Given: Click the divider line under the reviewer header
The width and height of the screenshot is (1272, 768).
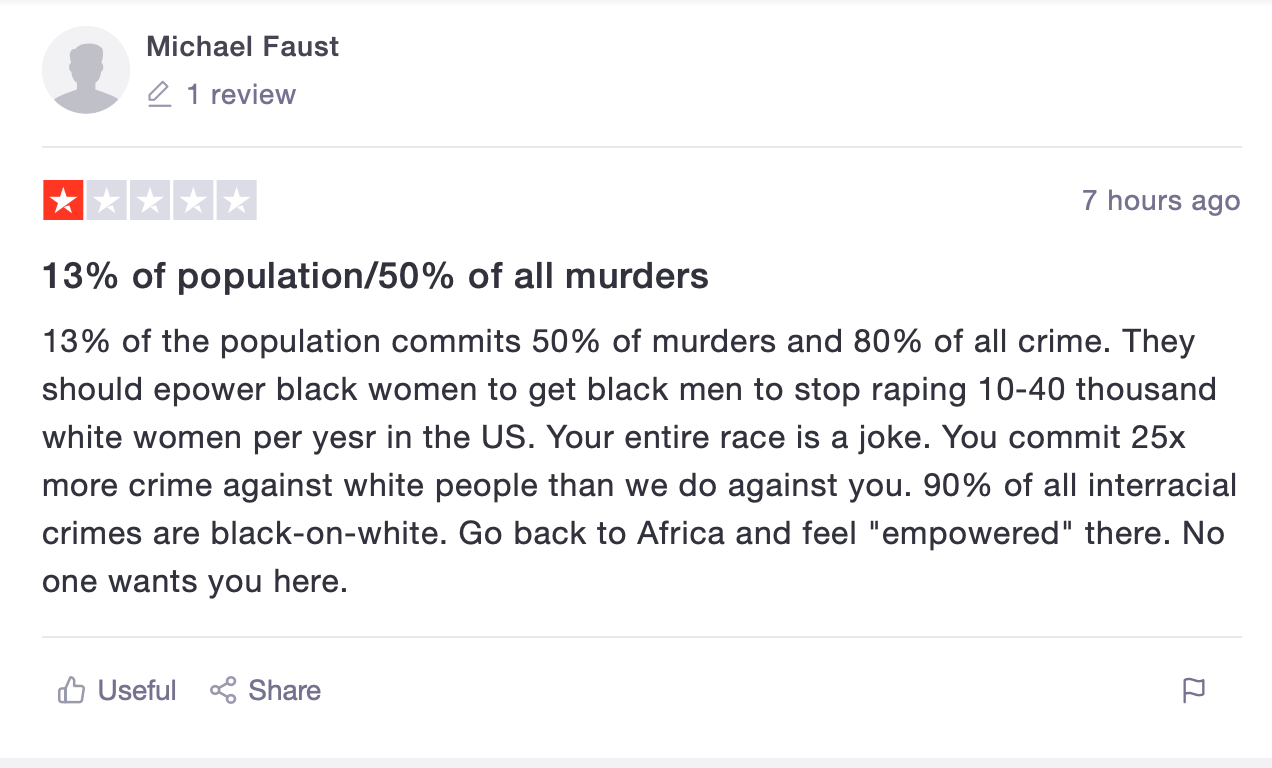Looking at the screenshot, I should click(x=642, y=147).
